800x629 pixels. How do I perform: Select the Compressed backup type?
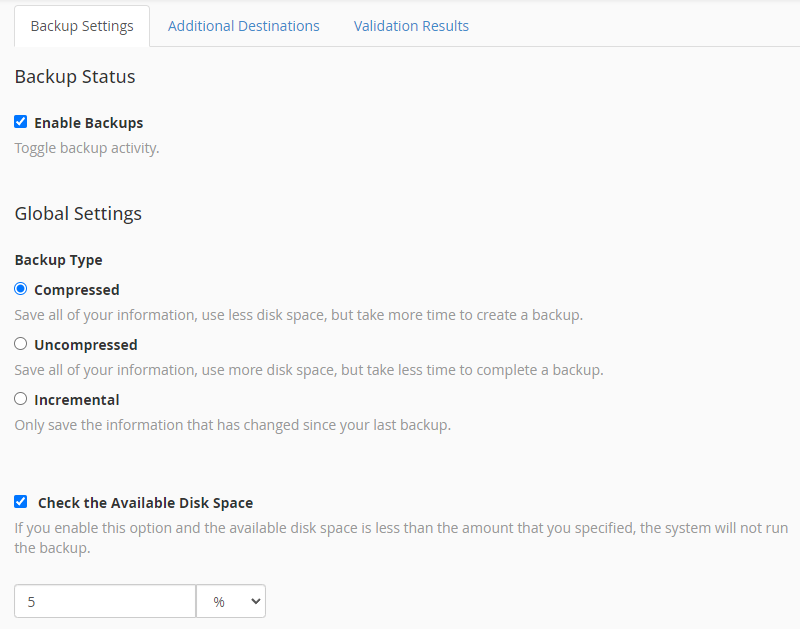[x=20, y=289]
